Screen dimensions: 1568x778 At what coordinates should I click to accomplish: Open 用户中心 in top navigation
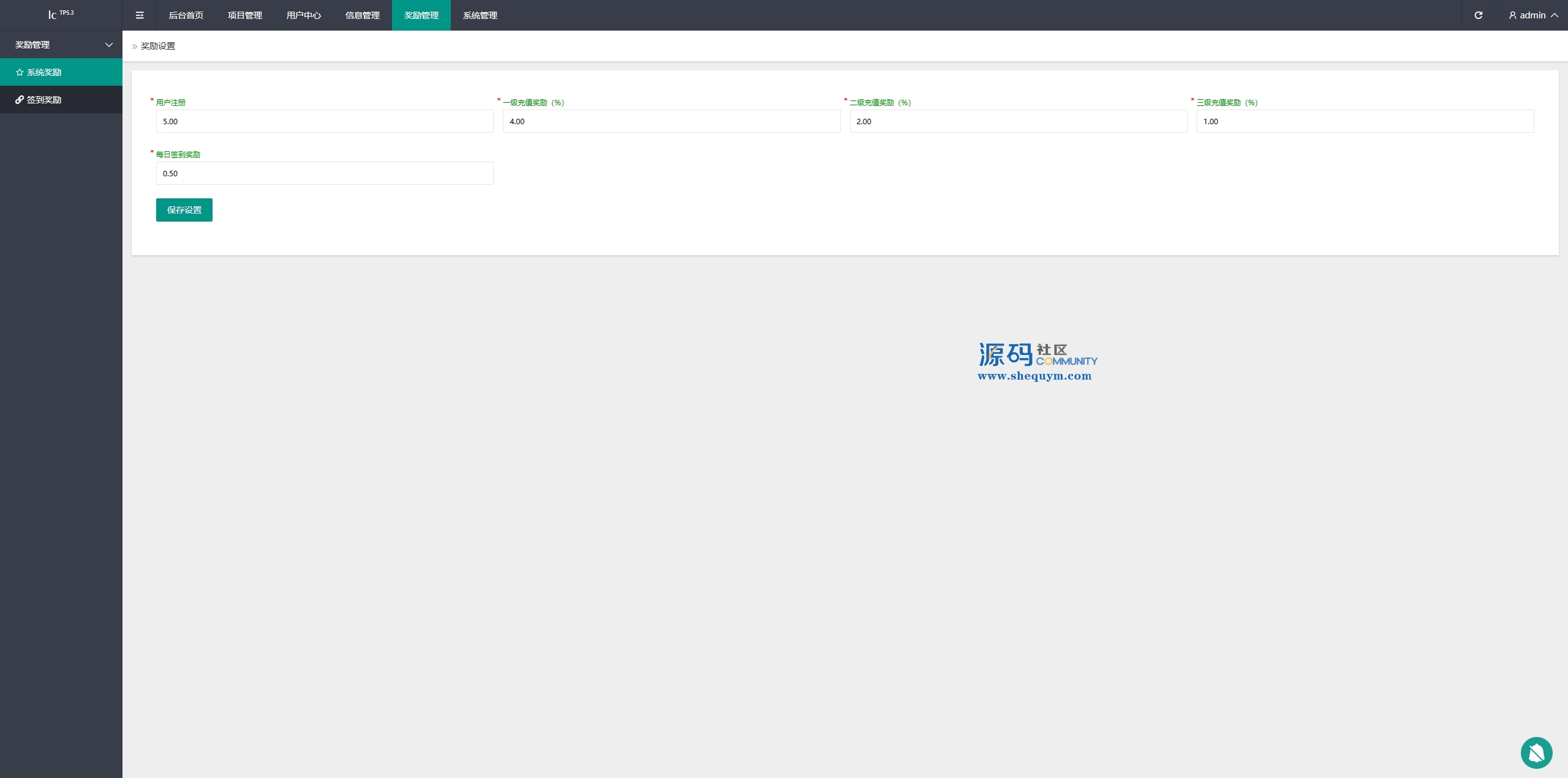pyautogui.click(x=303, y=15)
